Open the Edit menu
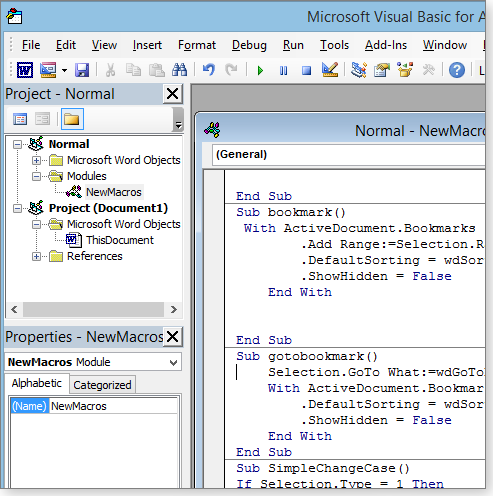The image size is (493, 496). tap(66, 45)
